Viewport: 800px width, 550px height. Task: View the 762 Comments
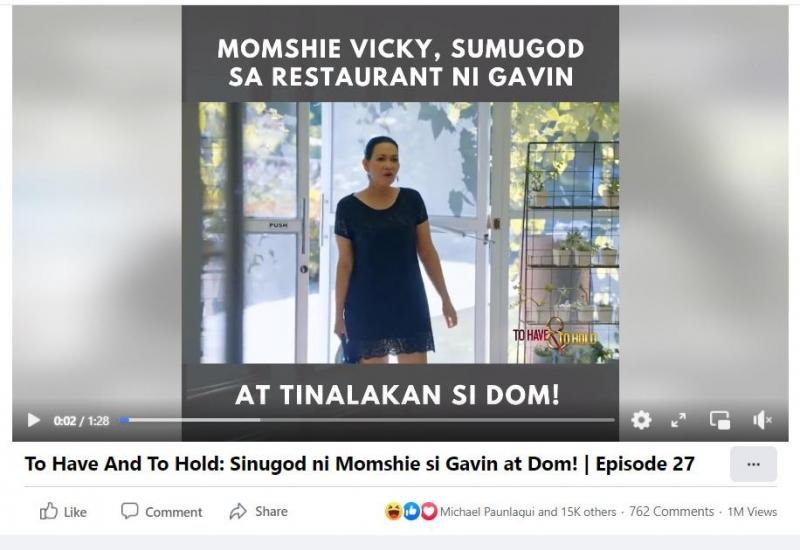click(x=671, y=512)
